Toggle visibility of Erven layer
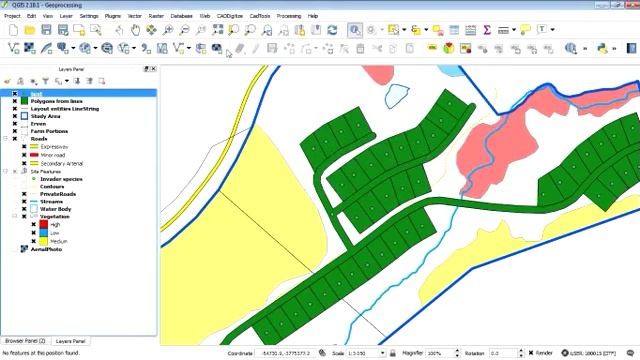The image size is (640, 360). coord(15,124)
